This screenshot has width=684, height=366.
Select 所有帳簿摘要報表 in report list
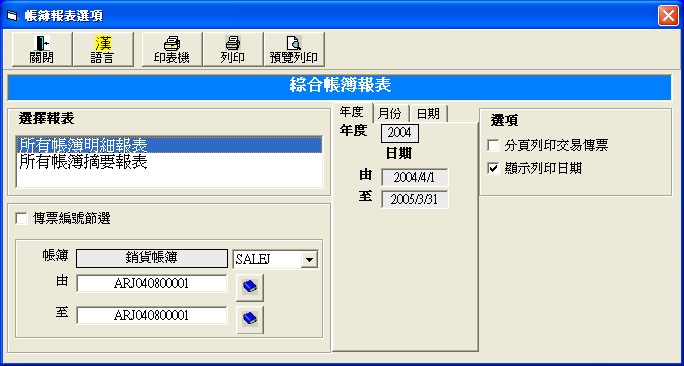click(x=169, y=162)
